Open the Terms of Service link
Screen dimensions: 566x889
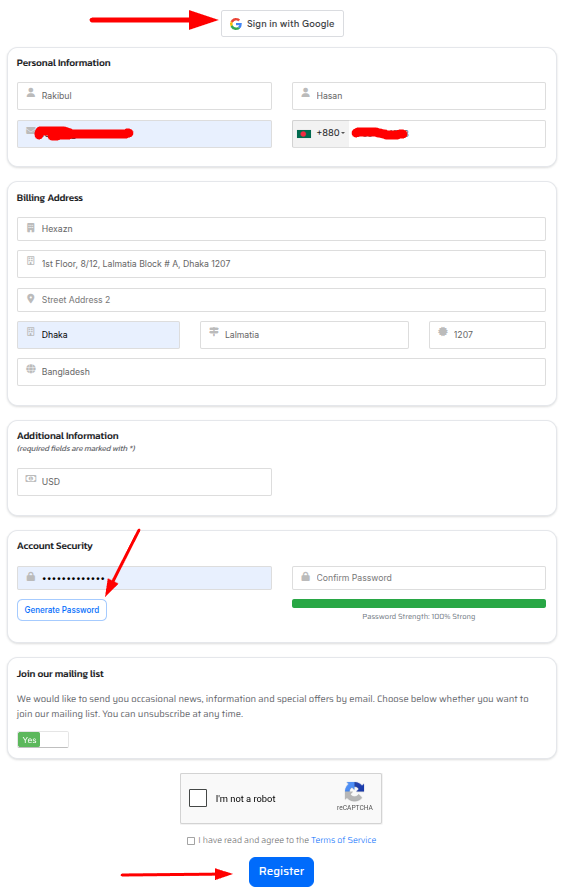[x=344, y=840]
